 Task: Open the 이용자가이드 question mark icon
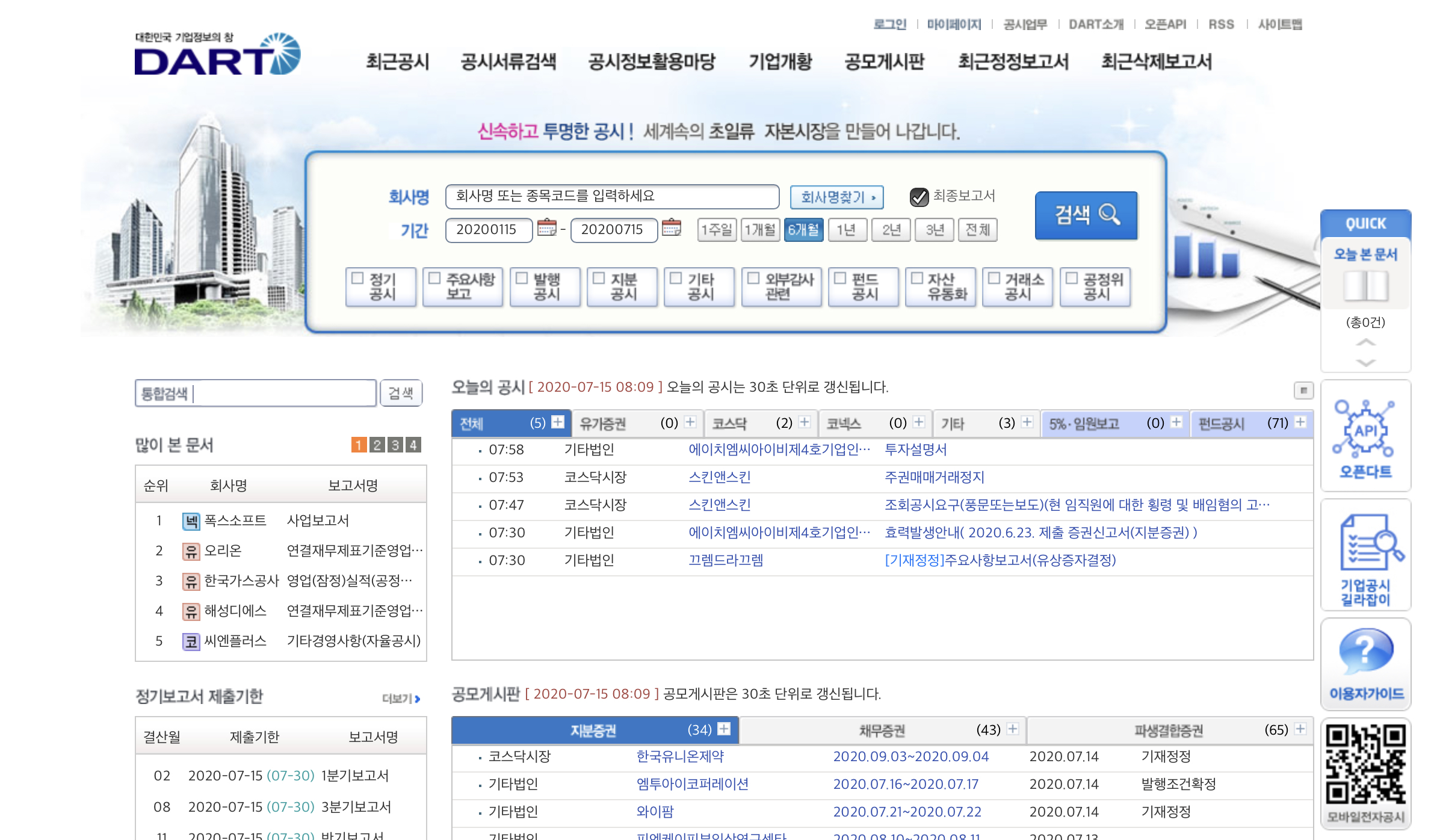(x=1365, y=664)
